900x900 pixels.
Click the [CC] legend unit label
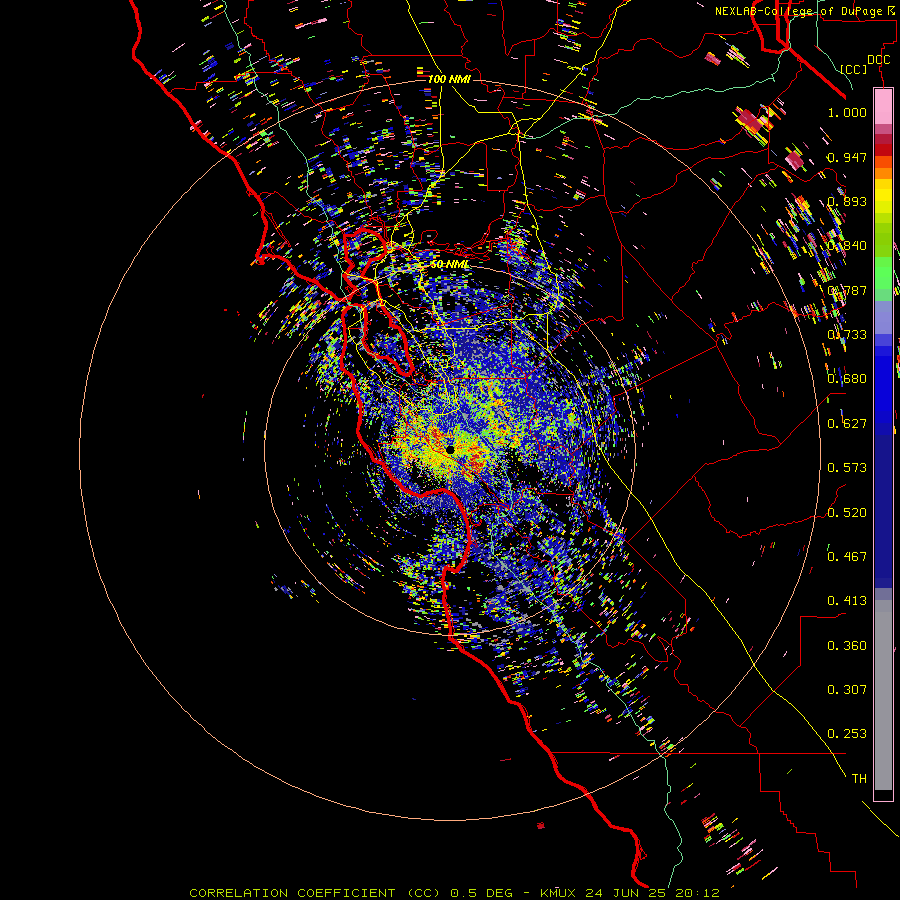853,69
